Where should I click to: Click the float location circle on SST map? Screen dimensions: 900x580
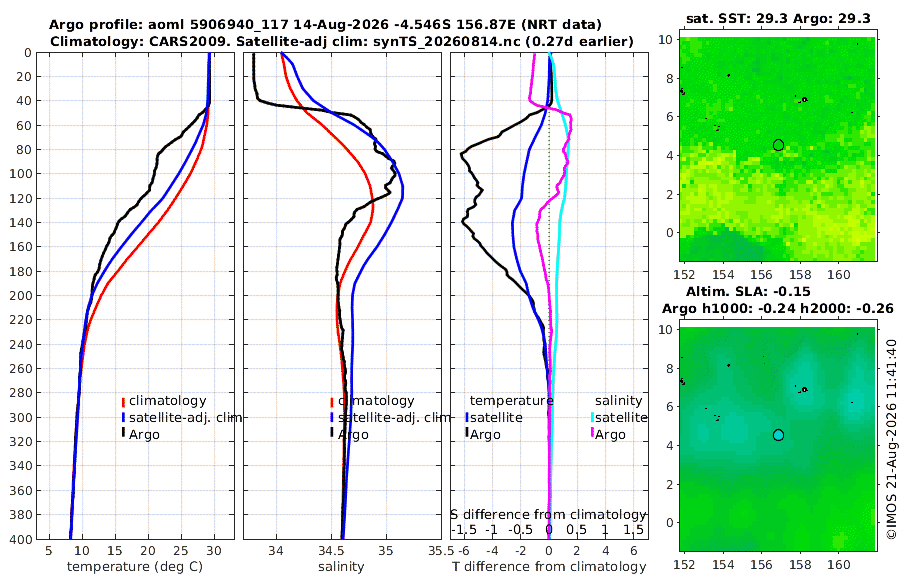[x=778, y=145]
